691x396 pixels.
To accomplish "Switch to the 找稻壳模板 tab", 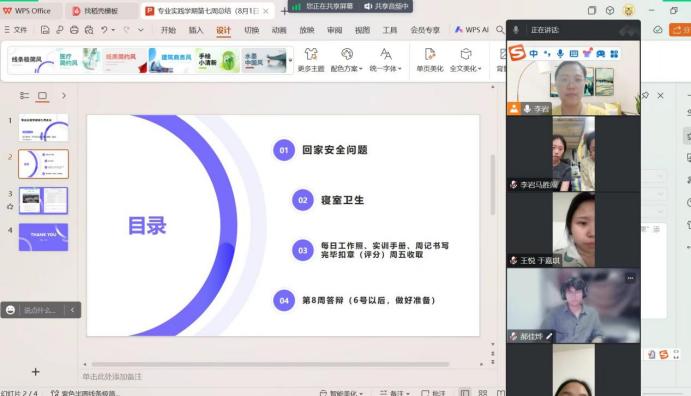I will pos(101,11).
